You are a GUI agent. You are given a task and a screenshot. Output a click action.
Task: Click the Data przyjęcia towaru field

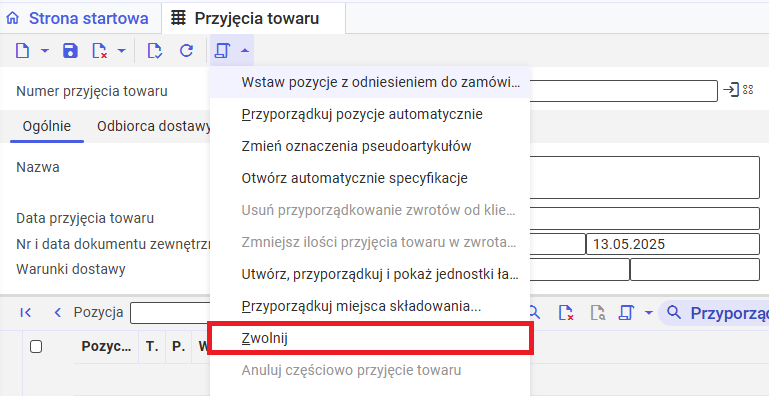(x=645, y=218)
